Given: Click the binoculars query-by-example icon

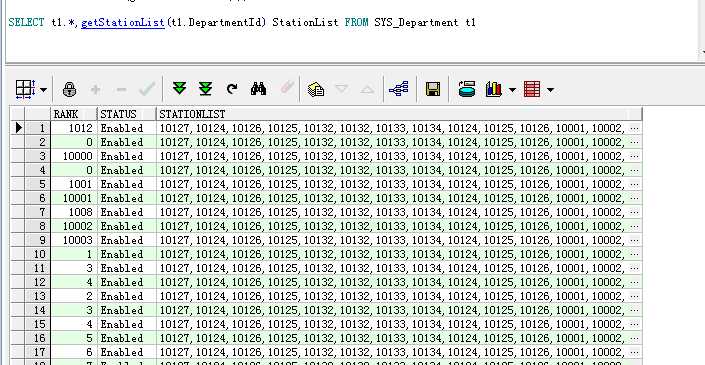Looking at the screenshot, I should [x=258, y=89].
